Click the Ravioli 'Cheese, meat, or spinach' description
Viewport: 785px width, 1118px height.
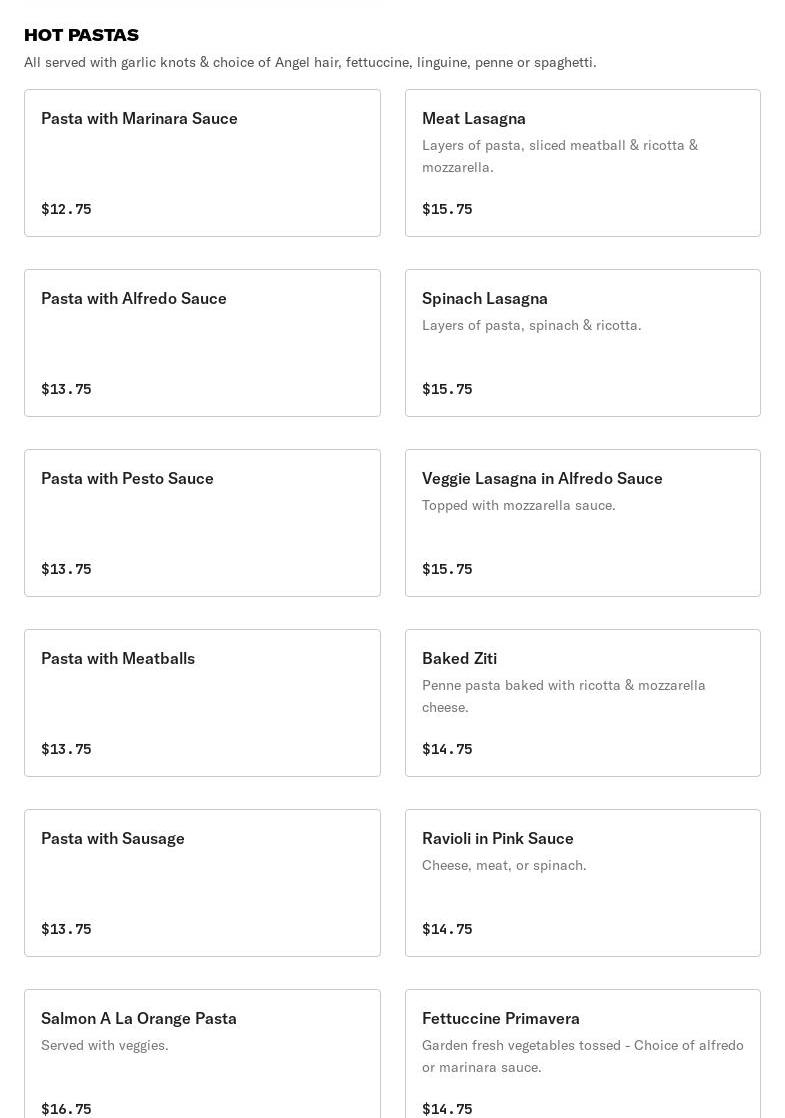tap(504, 866)
